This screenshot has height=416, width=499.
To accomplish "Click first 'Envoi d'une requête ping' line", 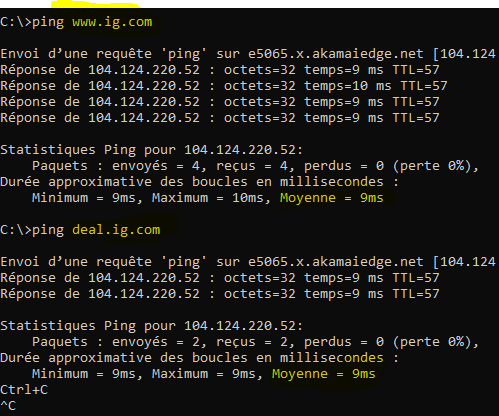I will click(x=248, y=54).
